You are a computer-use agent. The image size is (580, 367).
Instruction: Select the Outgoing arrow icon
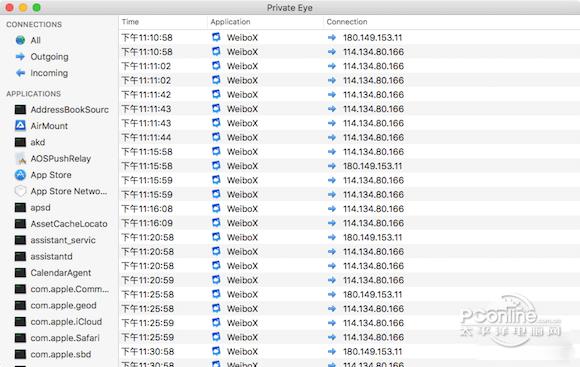(20, 57)
